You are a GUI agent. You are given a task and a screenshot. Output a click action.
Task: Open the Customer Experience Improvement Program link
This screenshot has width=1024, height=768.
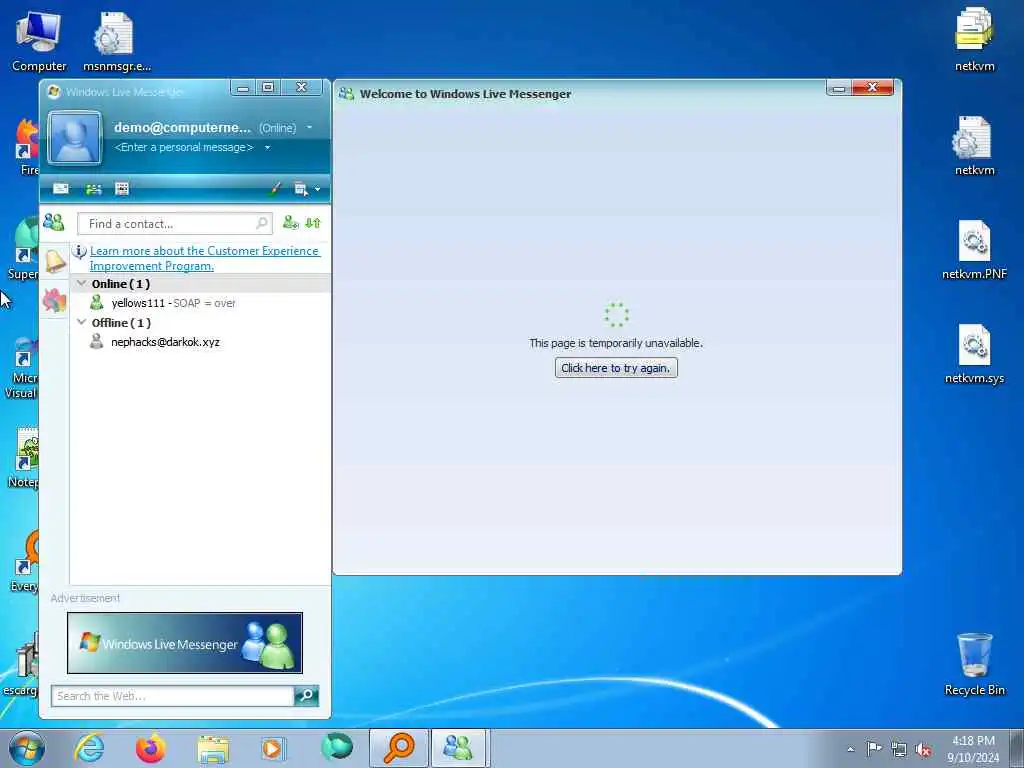point(204,258)
